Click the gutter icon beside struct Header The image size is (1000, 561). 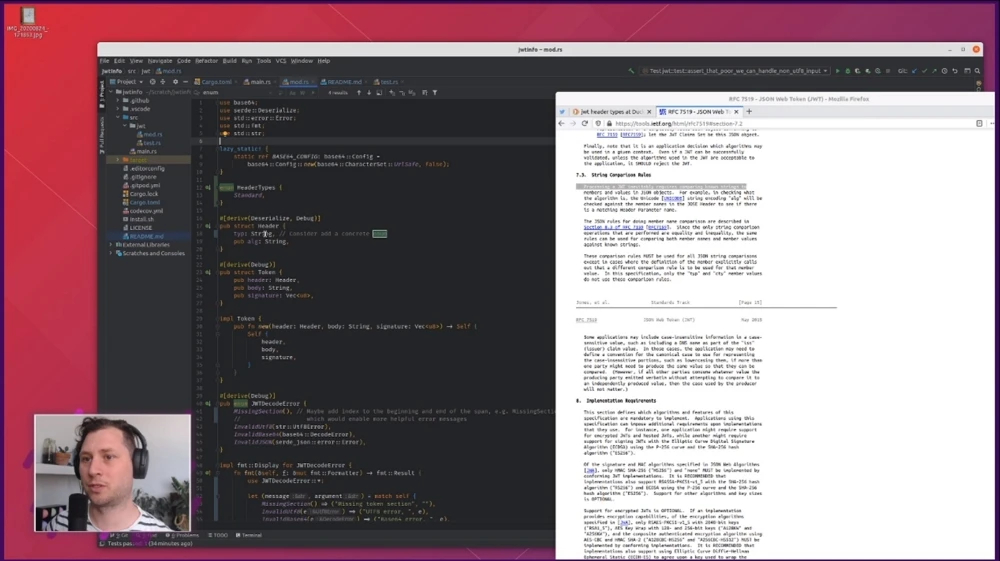tap(208, 226)
